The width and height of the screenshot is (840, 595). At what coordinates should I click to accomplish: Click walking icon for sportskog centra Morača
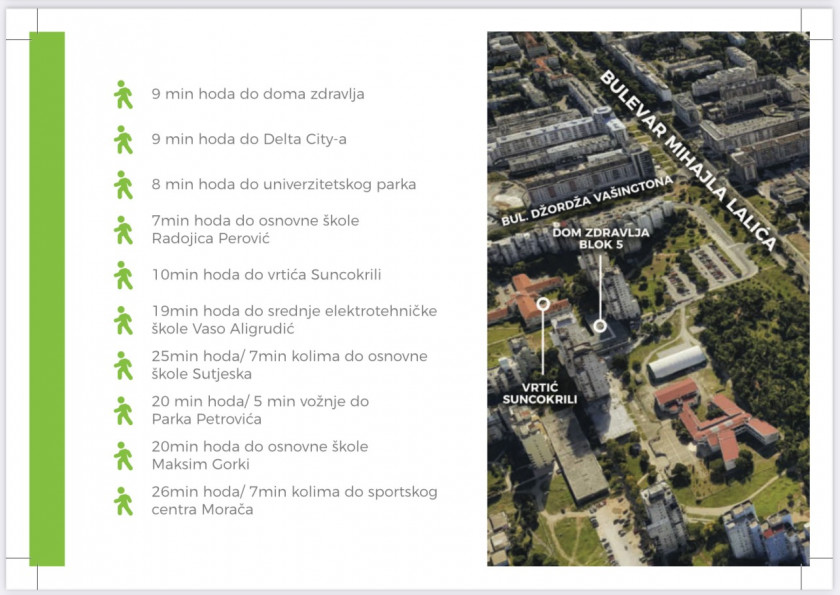coord(123,501)
